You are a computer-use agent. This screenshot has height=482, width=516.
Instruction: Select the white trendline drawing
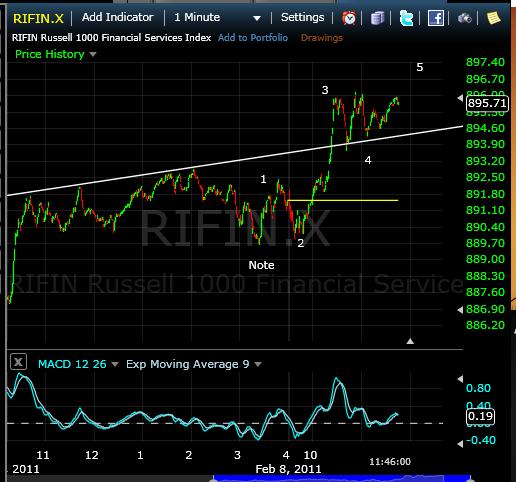(235, 161)
